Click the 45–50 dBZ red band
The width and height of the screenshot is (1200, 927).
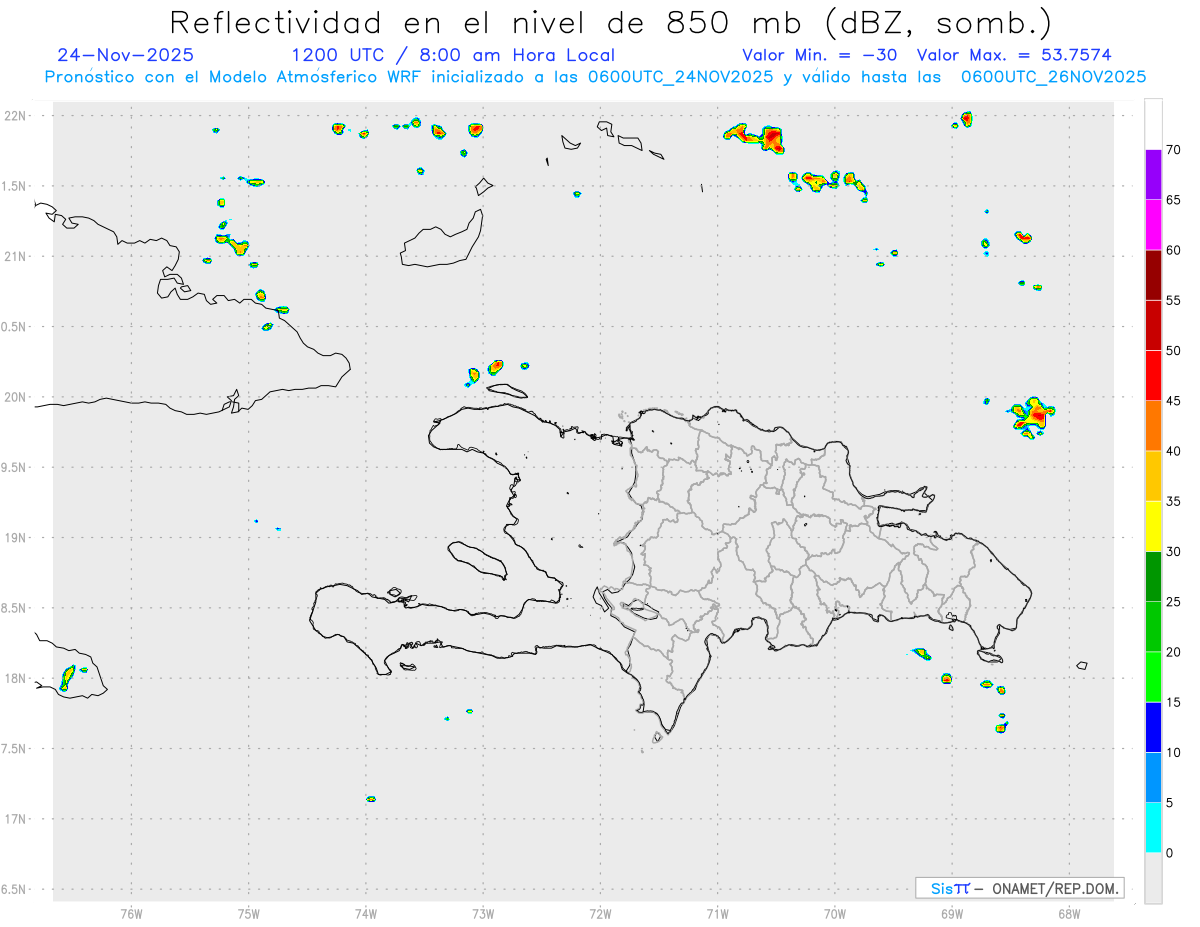(x=1153, y=376)
